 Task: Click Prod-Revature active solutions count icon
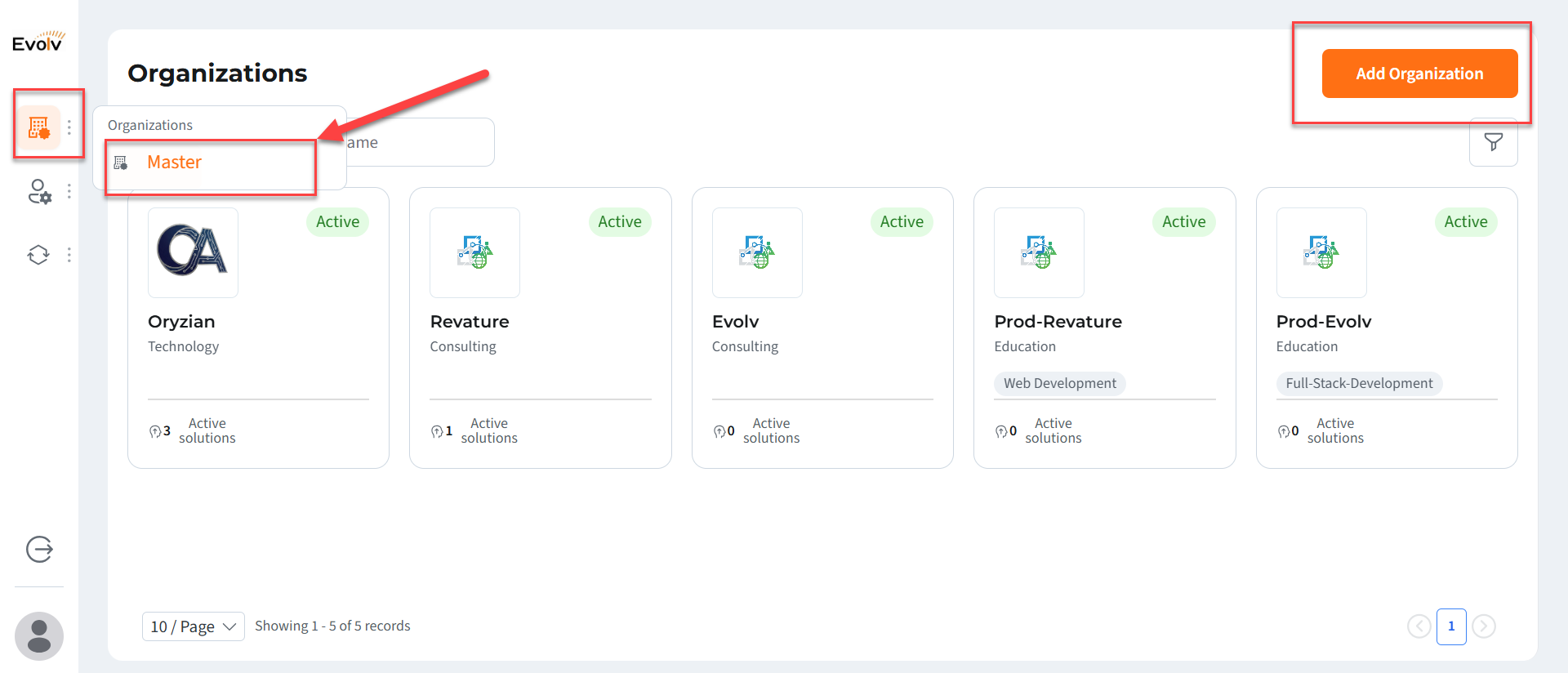point(1001,431)
